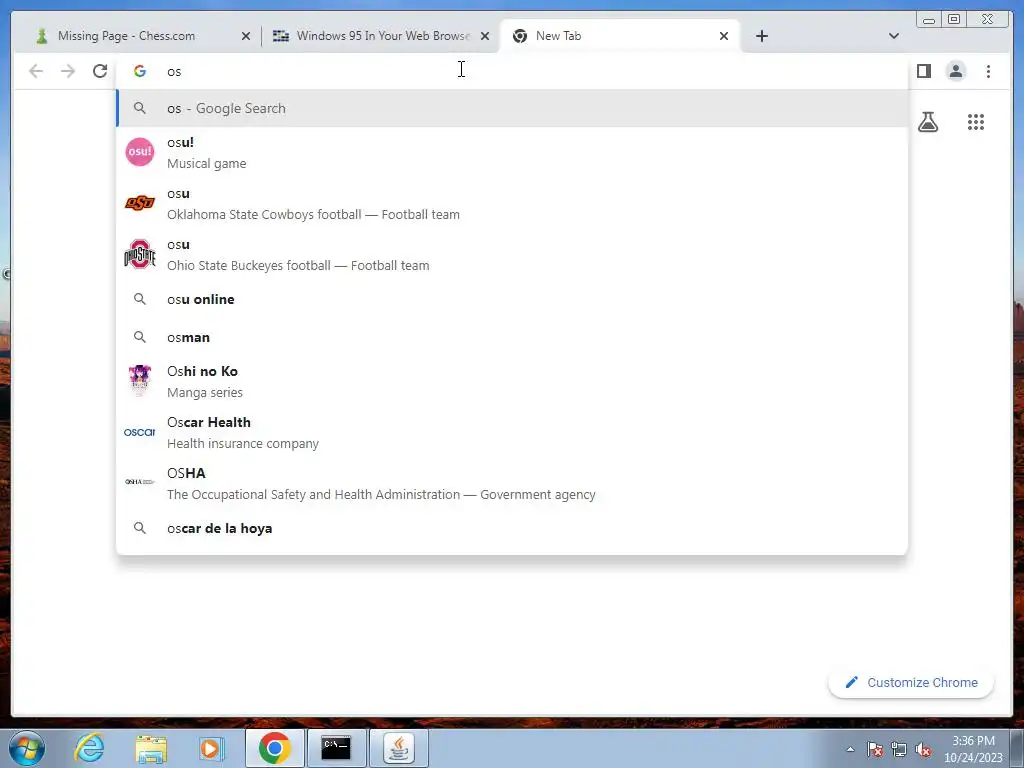Show hidden system tray icons
Screen dimensions: 1024x768
(x=850, y=749)
